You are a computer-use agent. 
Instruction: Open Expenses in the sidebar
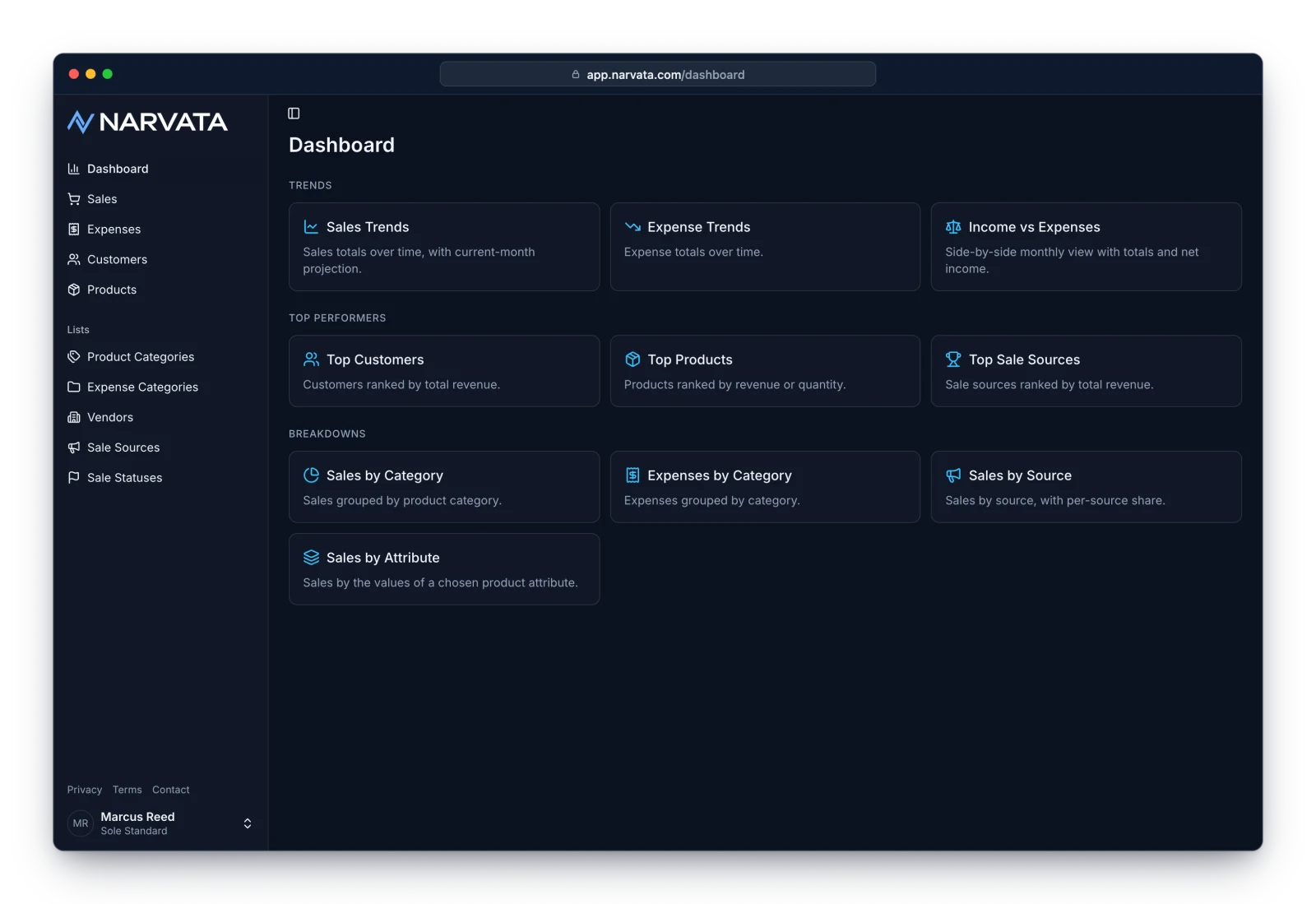click(x=160, y=229)
